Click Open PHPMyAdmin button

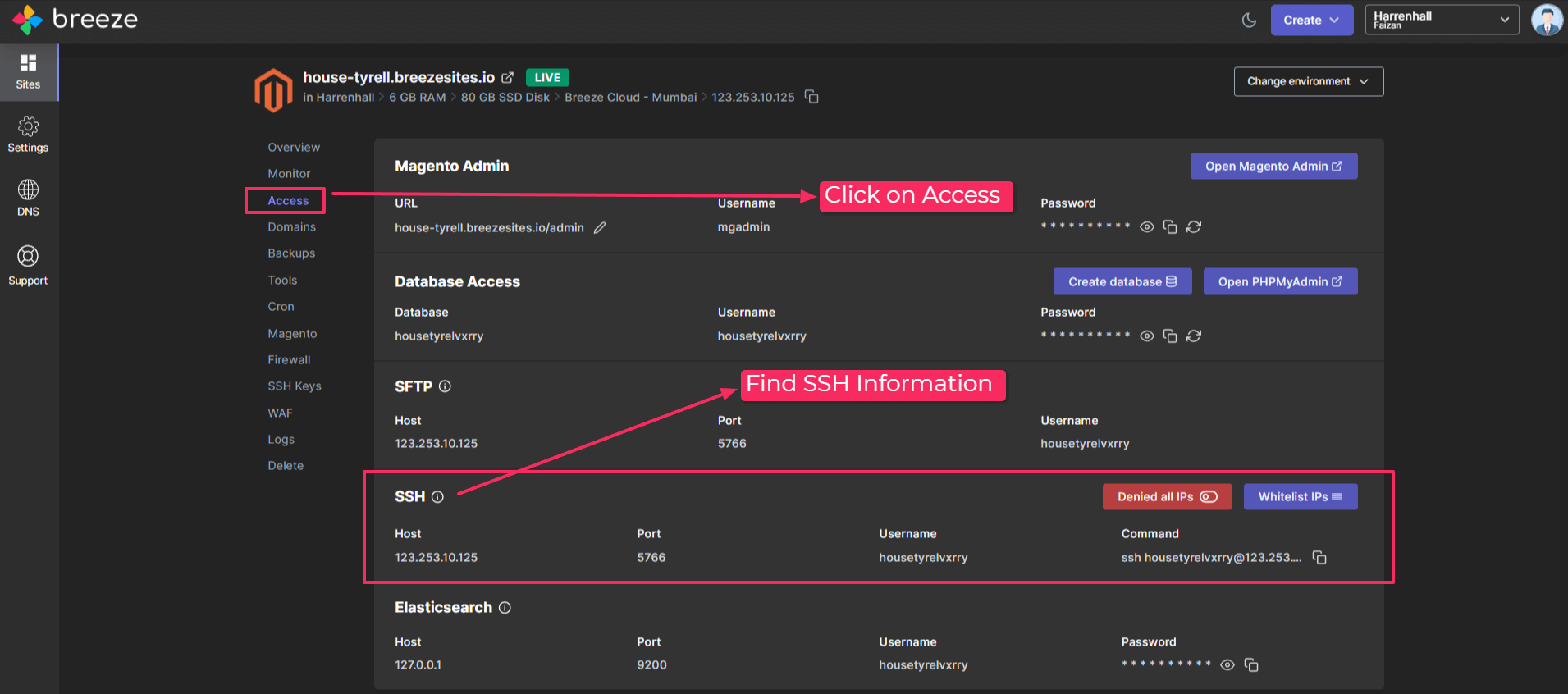[1280, 281]
